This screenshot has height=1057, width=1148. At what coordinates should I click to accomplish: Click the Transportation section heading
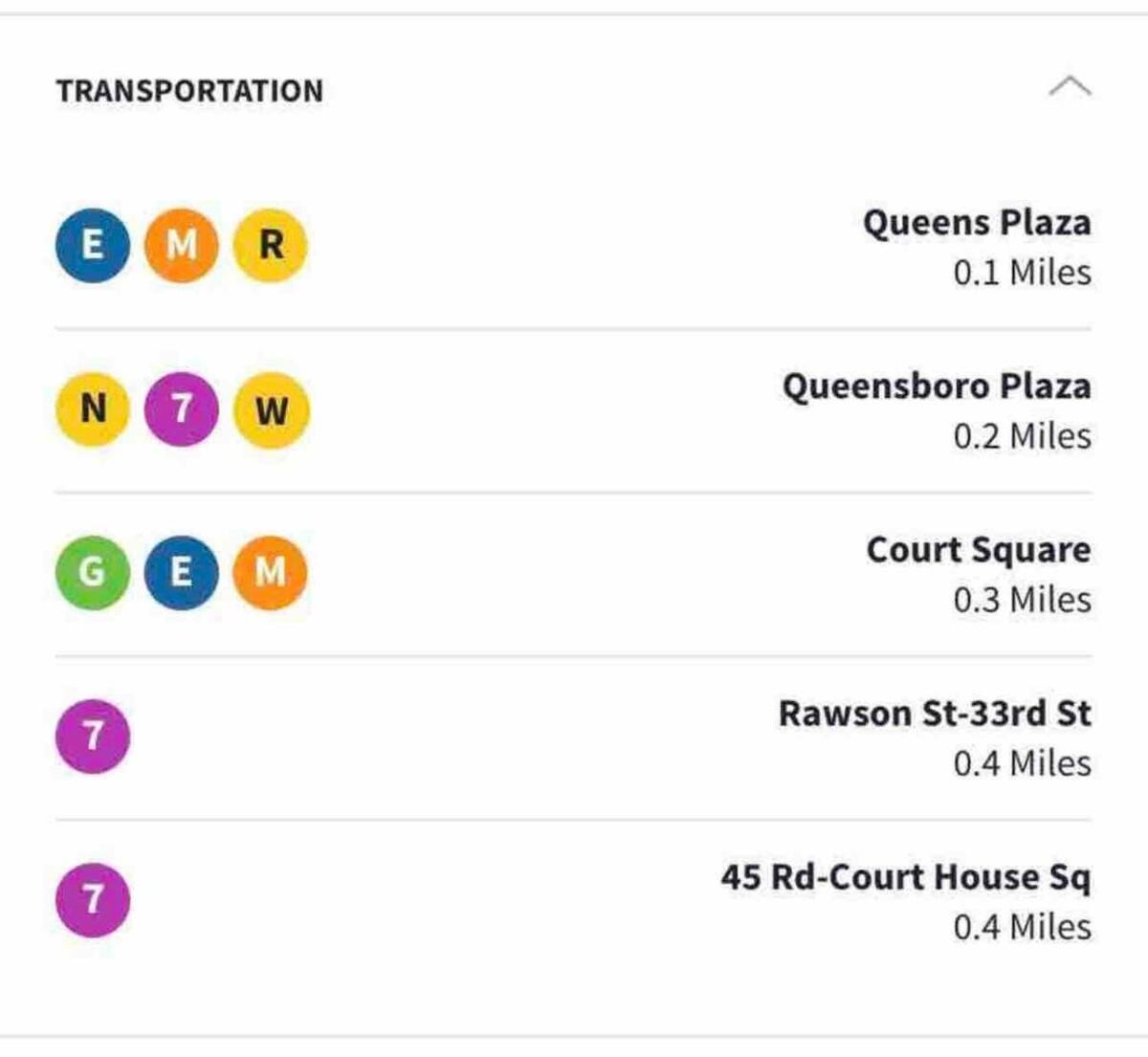point(189,91)
